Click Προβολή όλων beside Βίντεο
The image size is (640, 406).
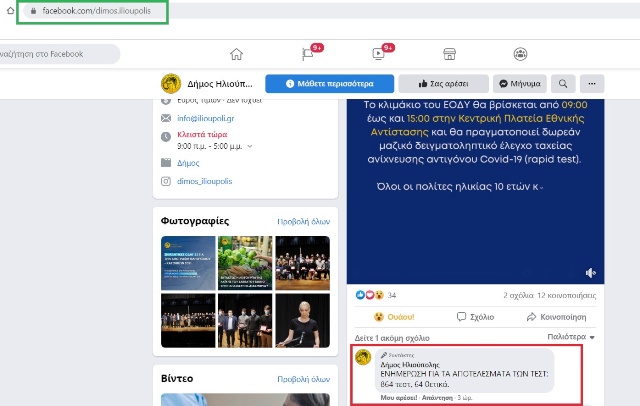click(303, 379)
